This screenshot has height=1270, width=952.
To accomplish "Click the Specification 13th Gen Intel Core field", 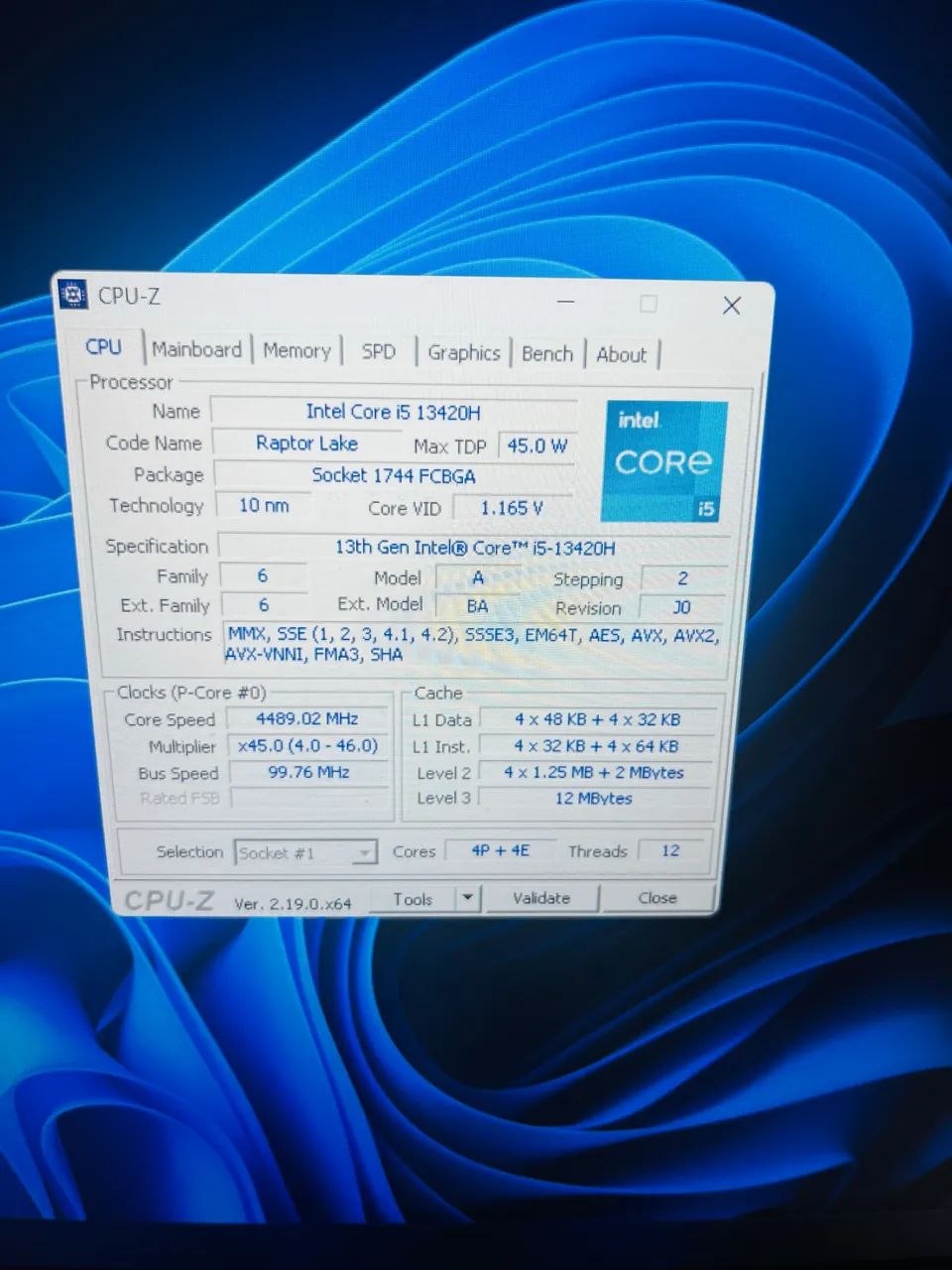I will pos(474,547).
